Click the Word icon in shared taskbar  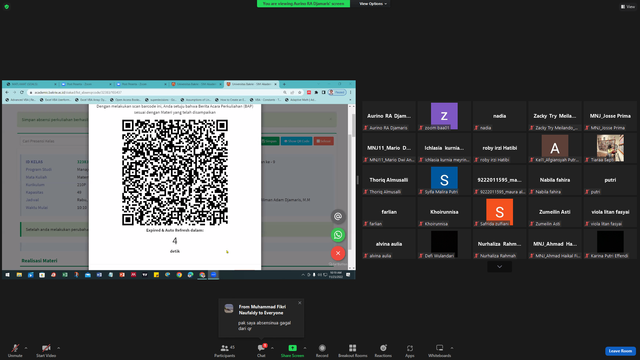(x=99, y=275)
